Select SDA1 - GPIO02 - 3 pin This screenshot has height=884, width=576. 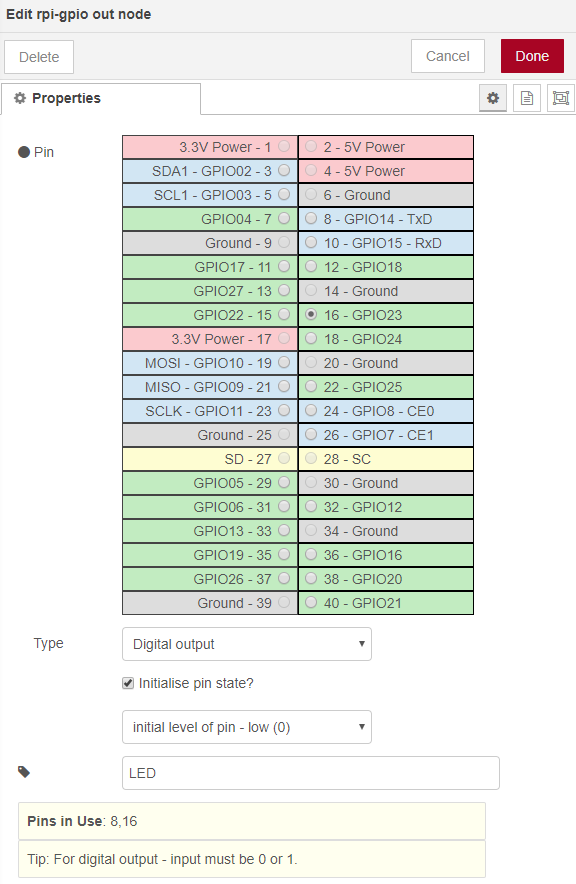(x=284, y=170)
